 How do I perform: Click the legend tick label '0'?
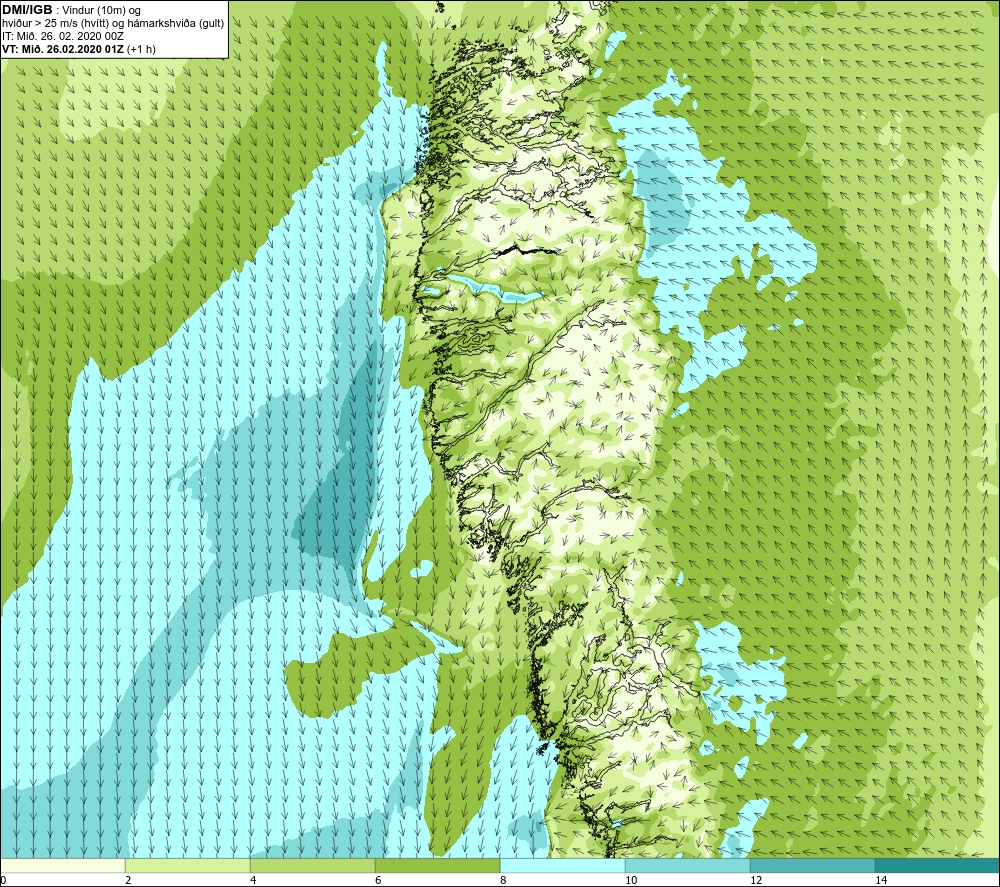3,881
